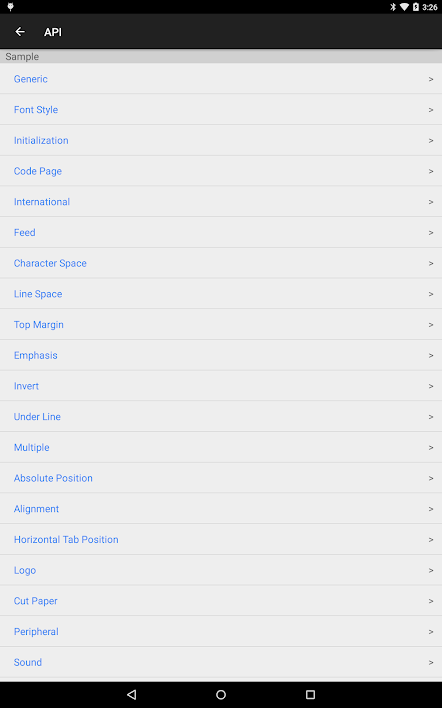Select Horizontal Tab Position entry
This screenshot has width=442, height=708.
(x=221, y=540)
